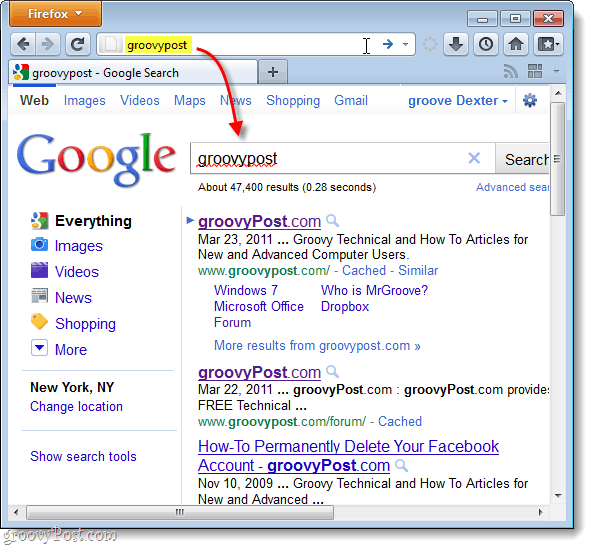
Task: Click preview magnifier beside second groovyPost.com result
Action: click(332, 371)
